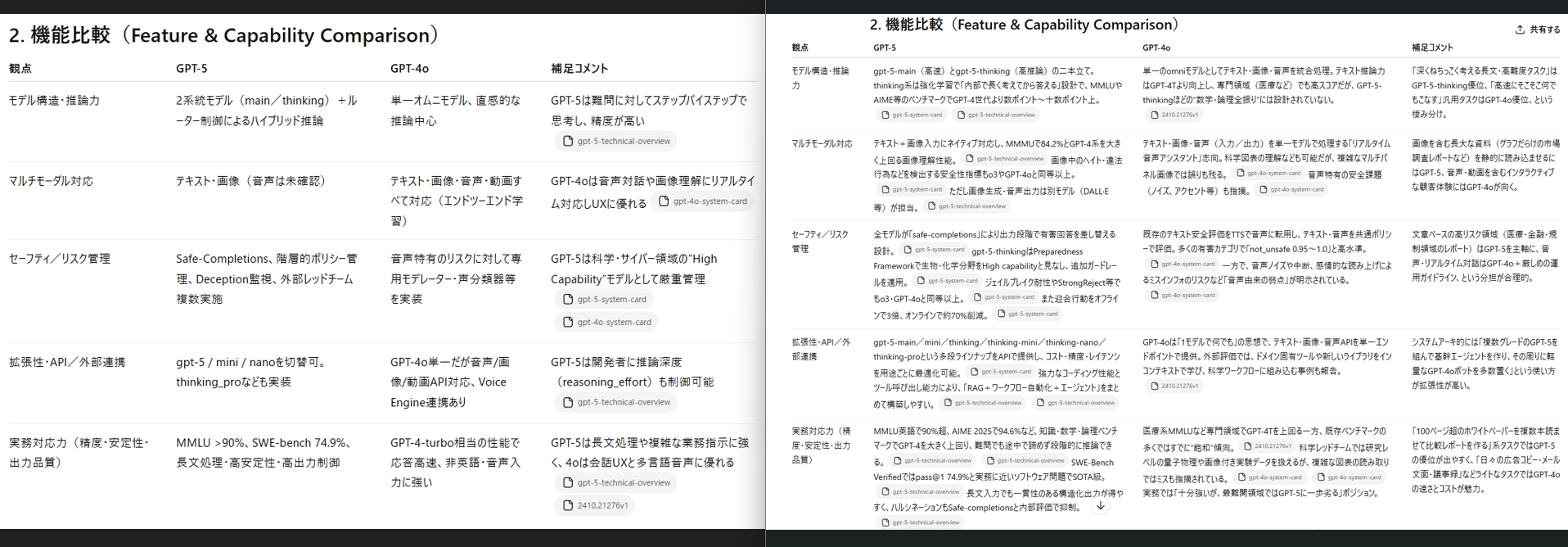Click 実務対応力 row label in left table

tap(79, 453)
